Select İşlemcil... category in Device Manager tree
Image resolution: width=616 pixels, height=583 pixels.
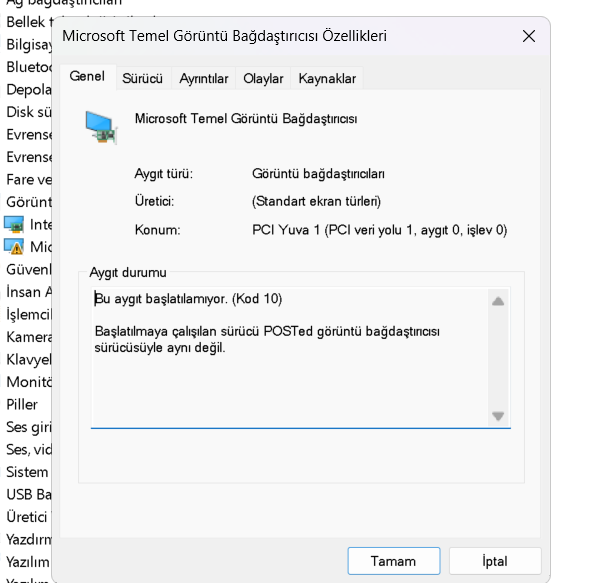pyautogui.click(x=29, y=314)
